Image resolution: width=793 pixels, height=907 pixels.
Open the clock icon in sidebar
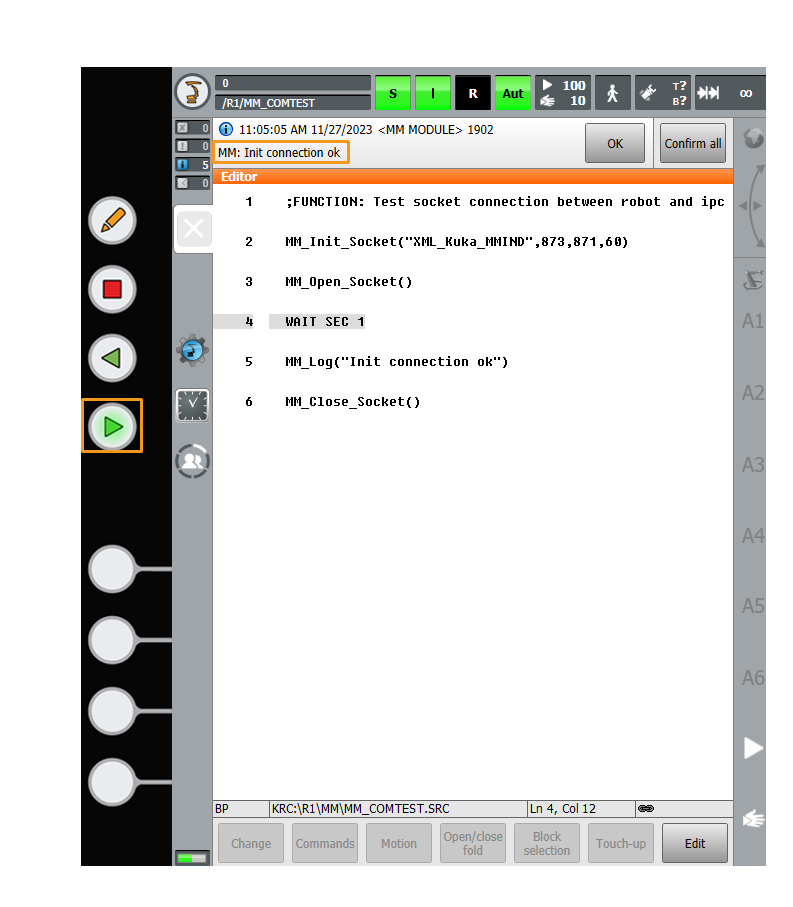click(x=193, y=405)
